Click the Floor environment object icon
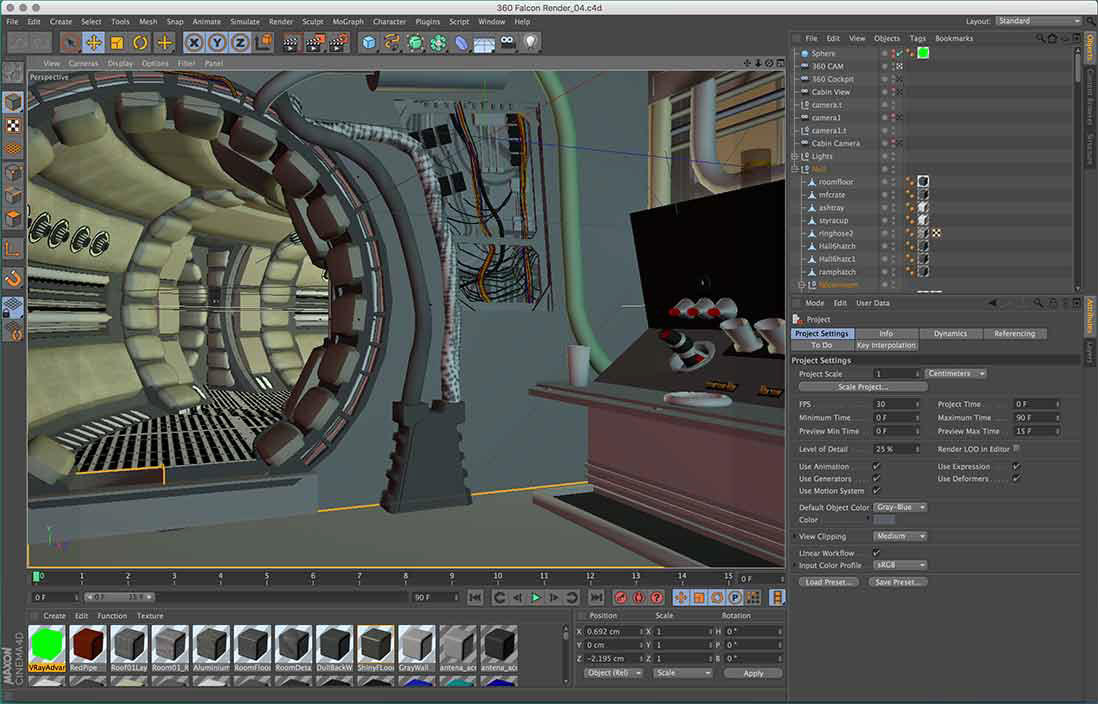The image size is (1098, 704). [x=484, y=43]
